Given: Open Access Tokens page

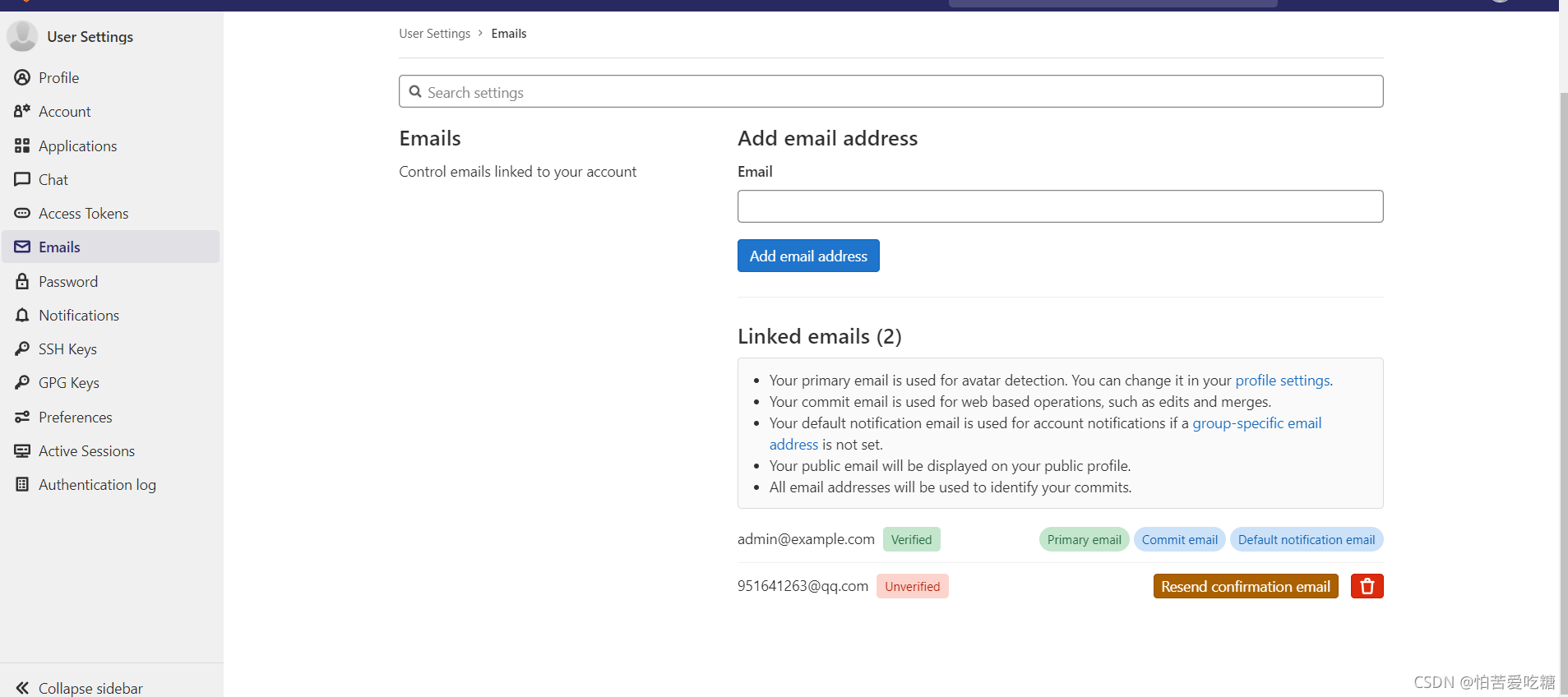Looking at the screenshot, I should click(84, 213).
